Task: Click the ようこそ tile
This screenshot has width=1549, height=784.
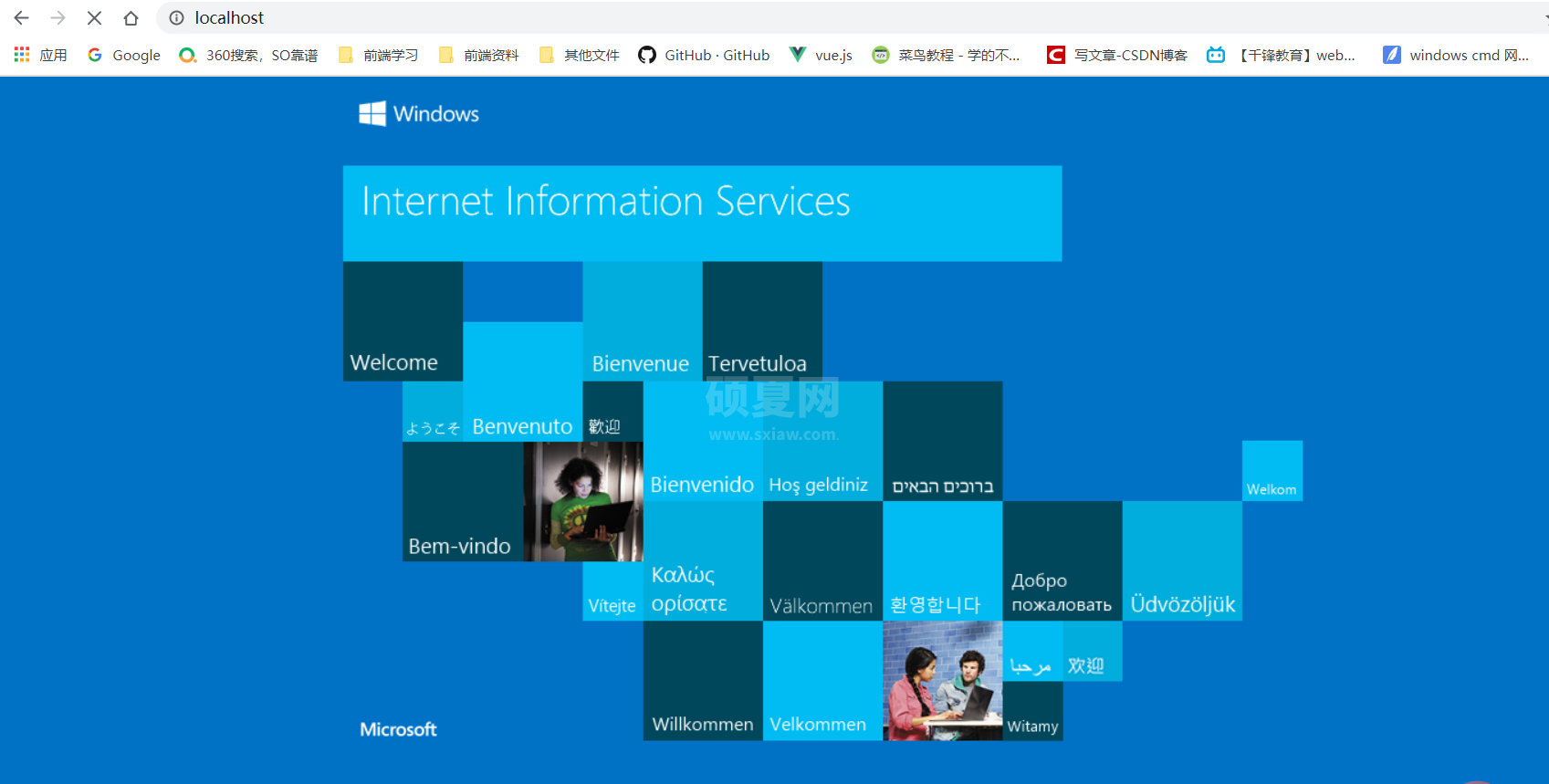Action: tap(433, 412)
